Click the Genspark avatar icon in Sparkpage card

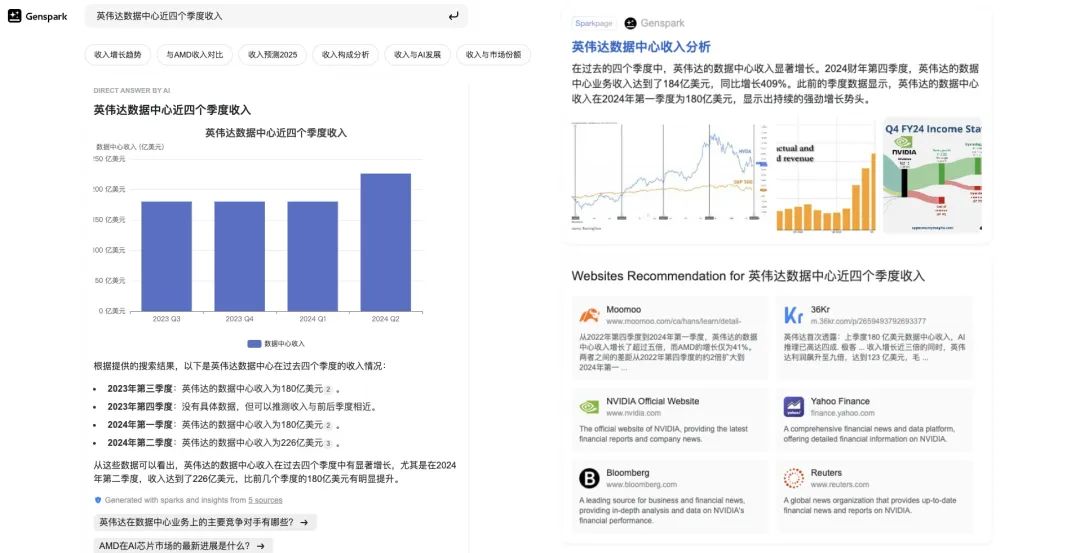(x=630, y=23)
